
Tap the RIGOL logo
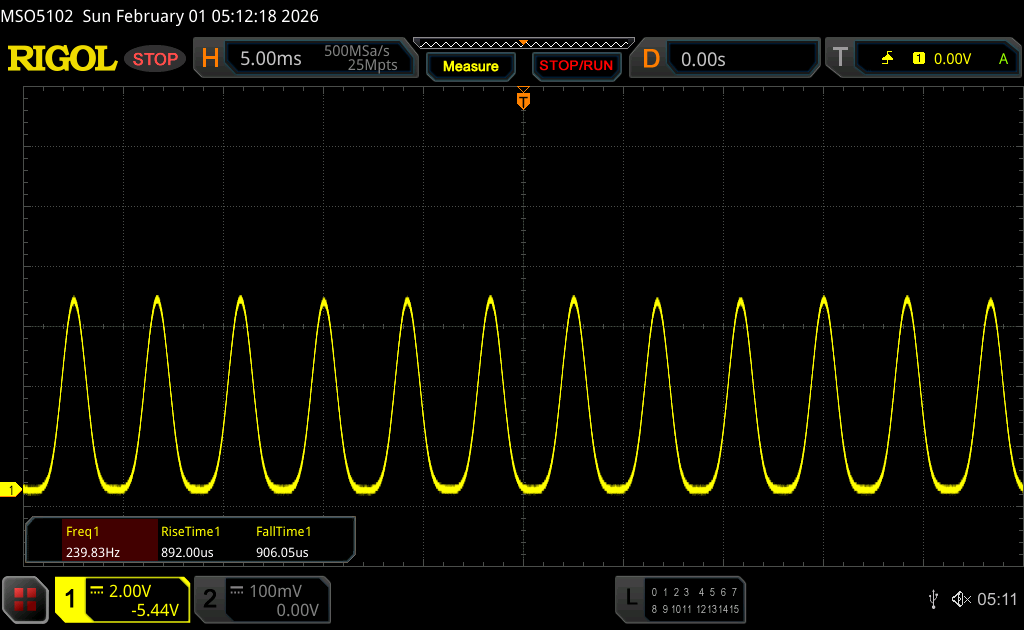(x=62, y=59)
